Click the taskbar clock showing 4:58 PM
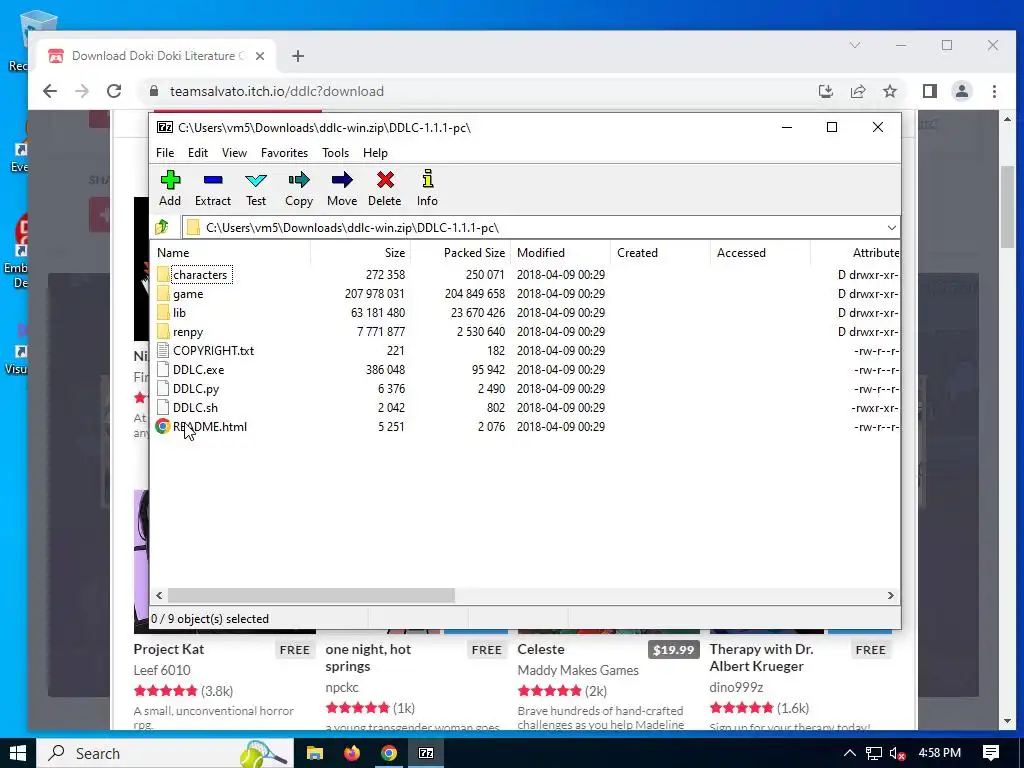The image size is (1024, 768). (x=940, y=753)
